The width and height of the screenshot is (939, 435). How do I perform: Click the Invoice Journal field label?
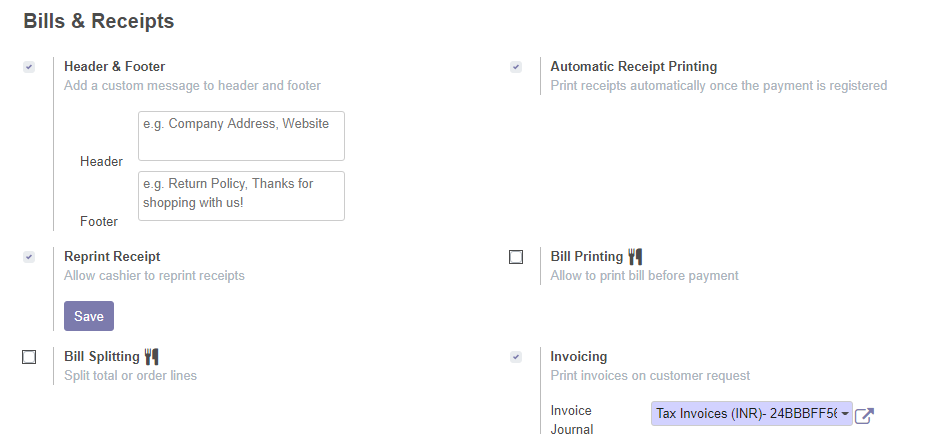[572, 420]
